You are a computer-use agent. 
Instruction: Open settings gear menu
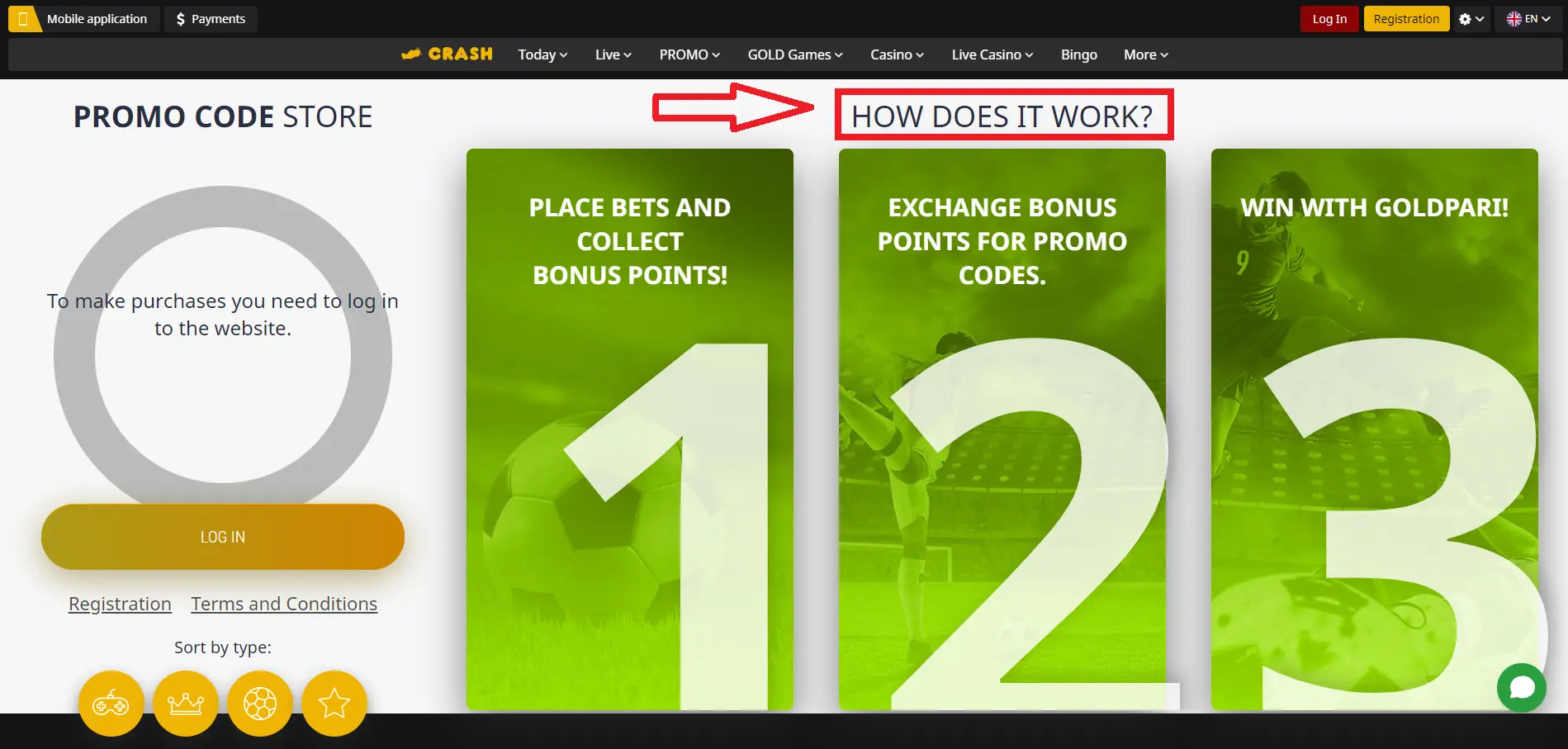pyautogui.click(x=1471, y=19)
